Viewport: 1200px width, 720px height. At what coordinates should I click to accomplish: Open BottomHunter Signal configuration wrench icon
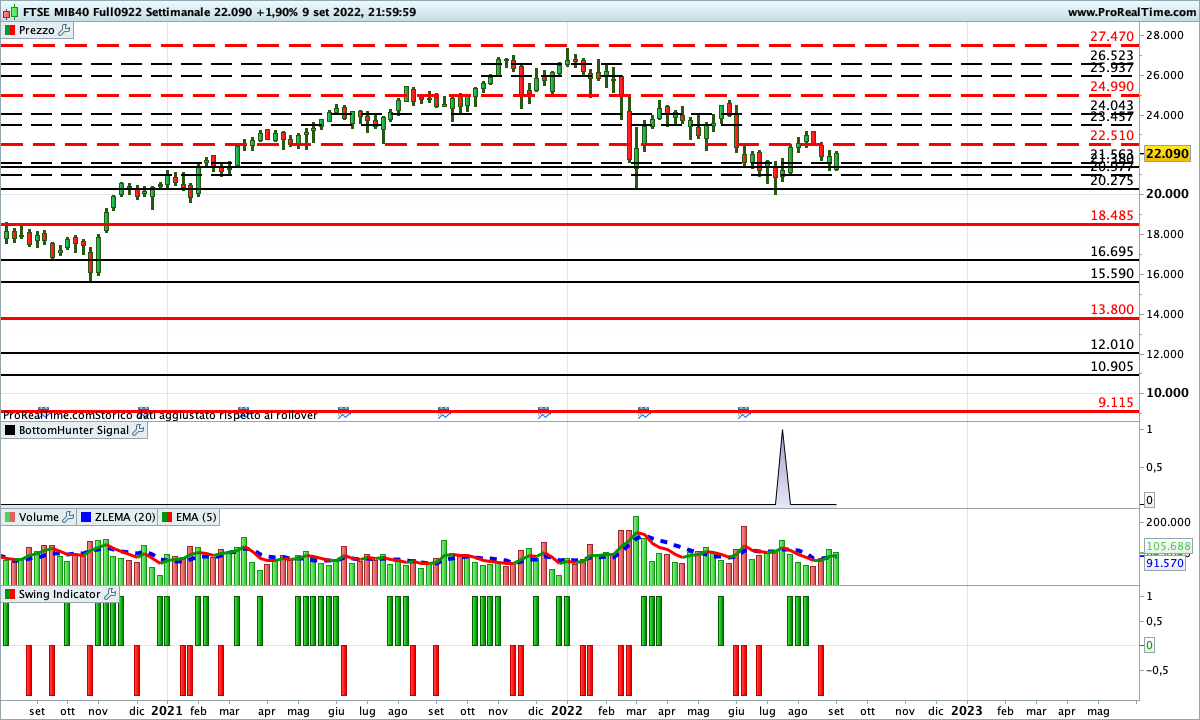coord(135,430)
